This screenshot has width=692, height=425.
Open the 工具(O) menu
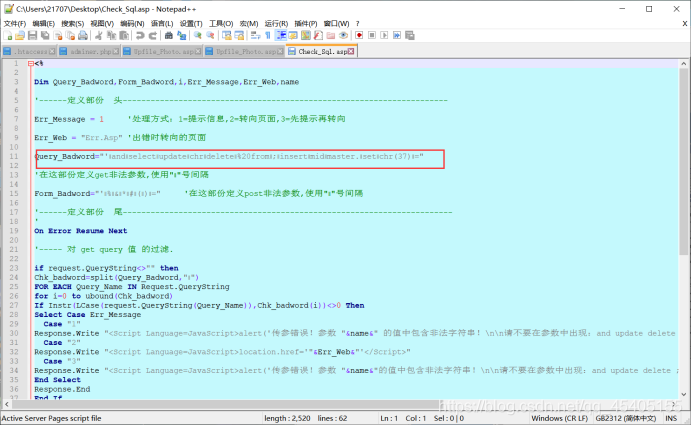pos(221,23)
